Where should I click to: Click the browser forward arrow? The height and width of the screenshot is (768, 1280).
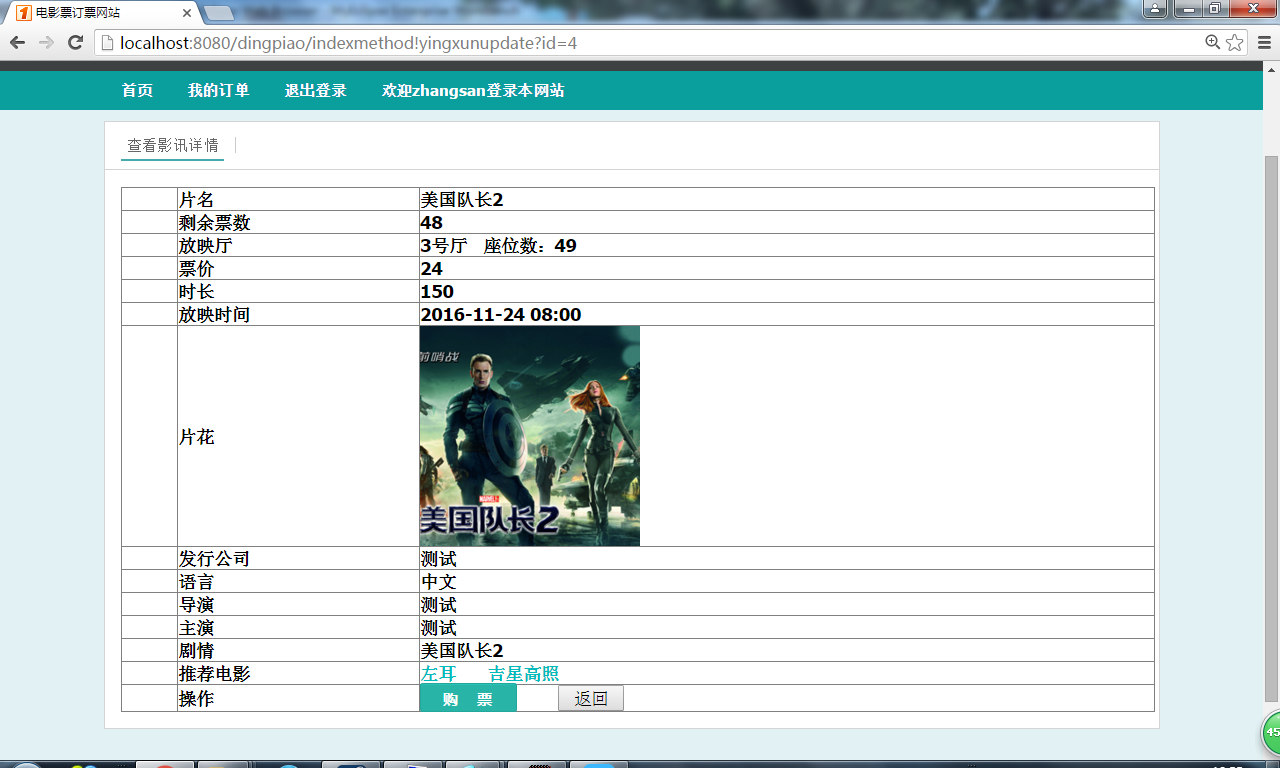[46, 42]
